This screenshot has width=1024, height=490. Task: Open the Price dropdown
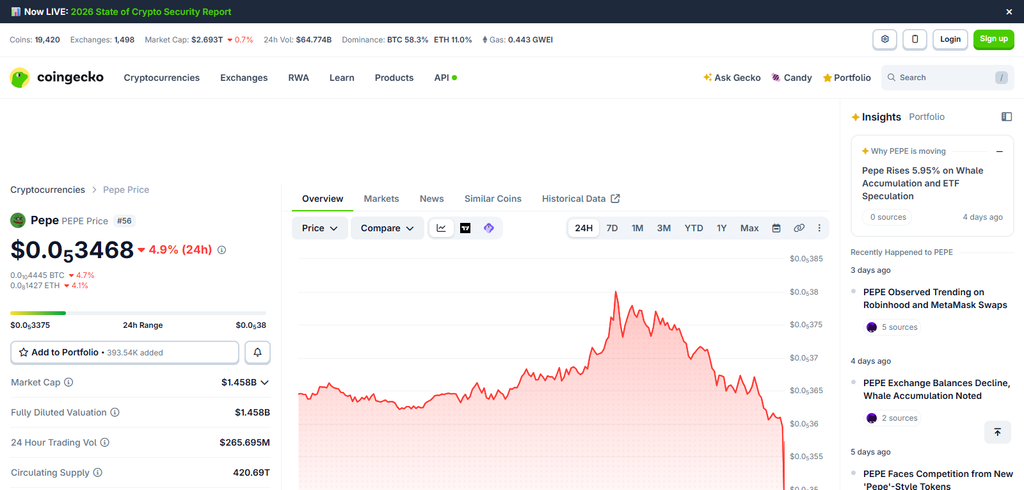point(319,228)
